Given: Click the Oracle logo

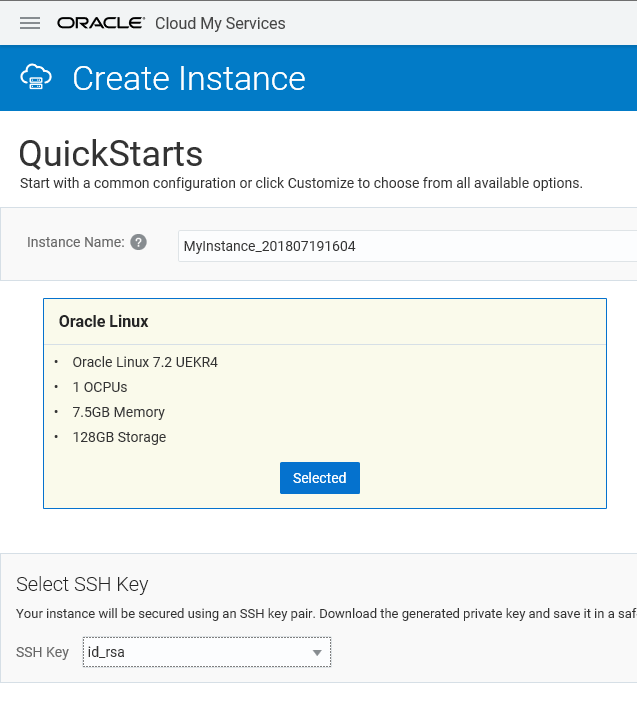Looking at the screenshot, I should click(101, 23).
